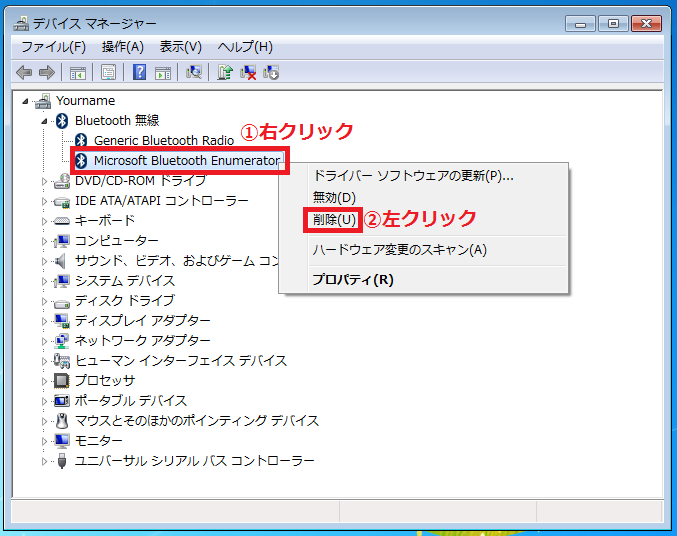Click the Generic Bluetooth Radio icon
Viewport: 677px width, 536px height.
pos(81,140)
